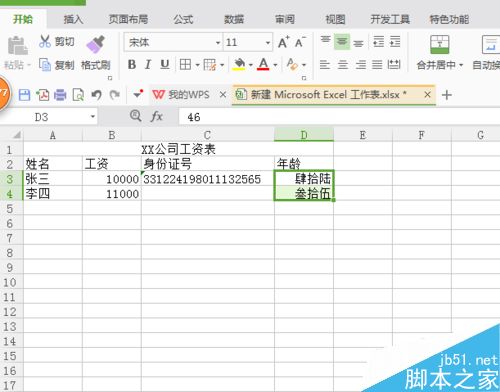Switch to the 视图 tab

pos(335,19)
